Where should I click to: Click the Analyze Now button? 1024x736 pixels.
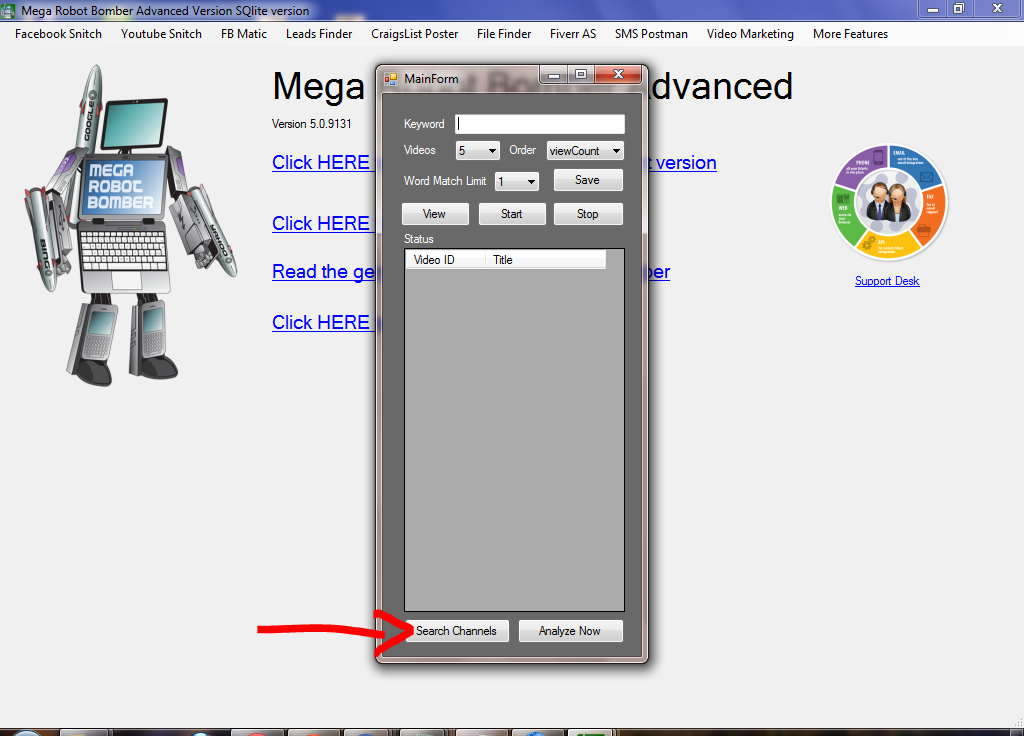point(570,631)
